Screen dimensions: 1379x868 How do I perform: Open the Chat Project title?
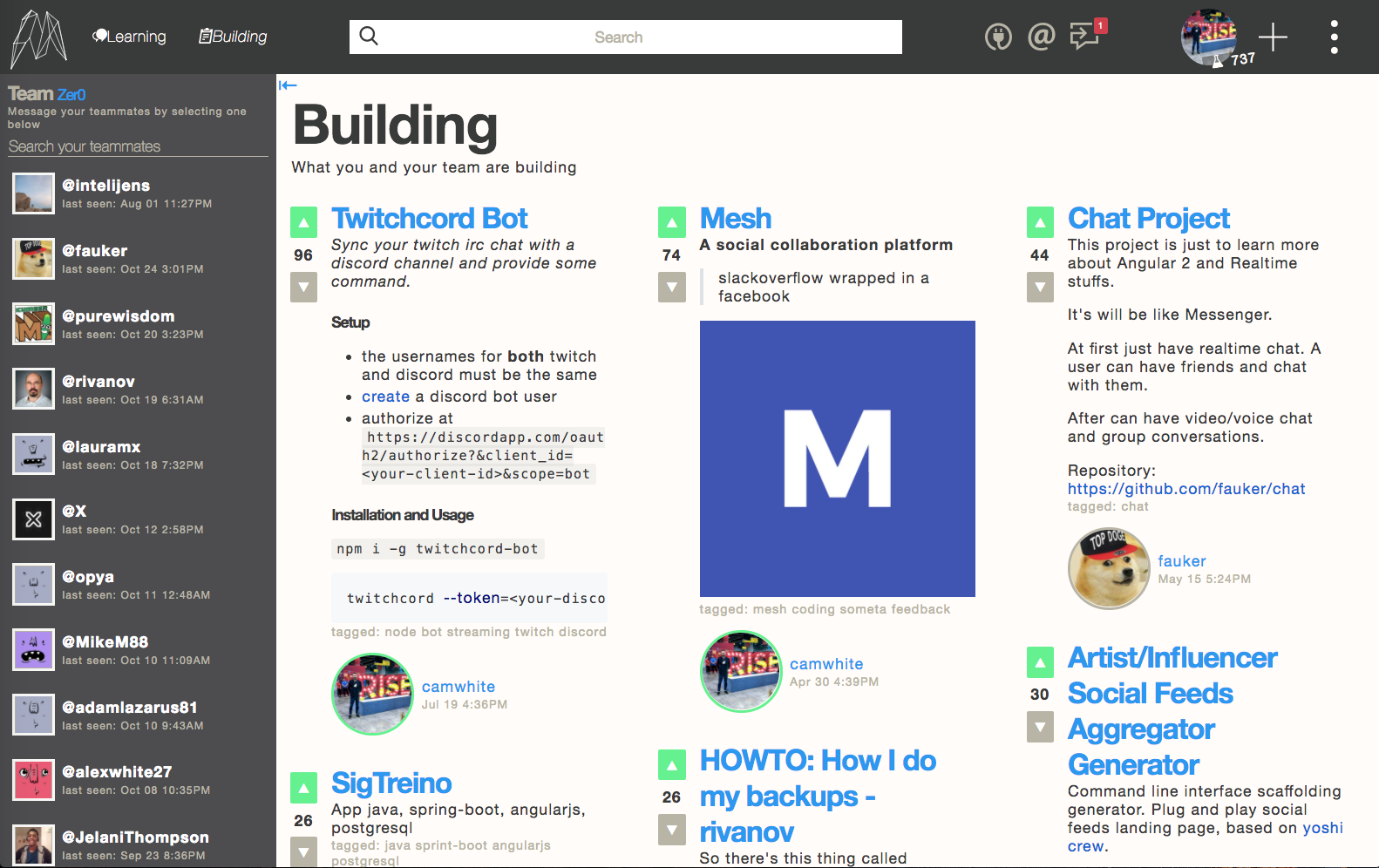pos(1149,218)
